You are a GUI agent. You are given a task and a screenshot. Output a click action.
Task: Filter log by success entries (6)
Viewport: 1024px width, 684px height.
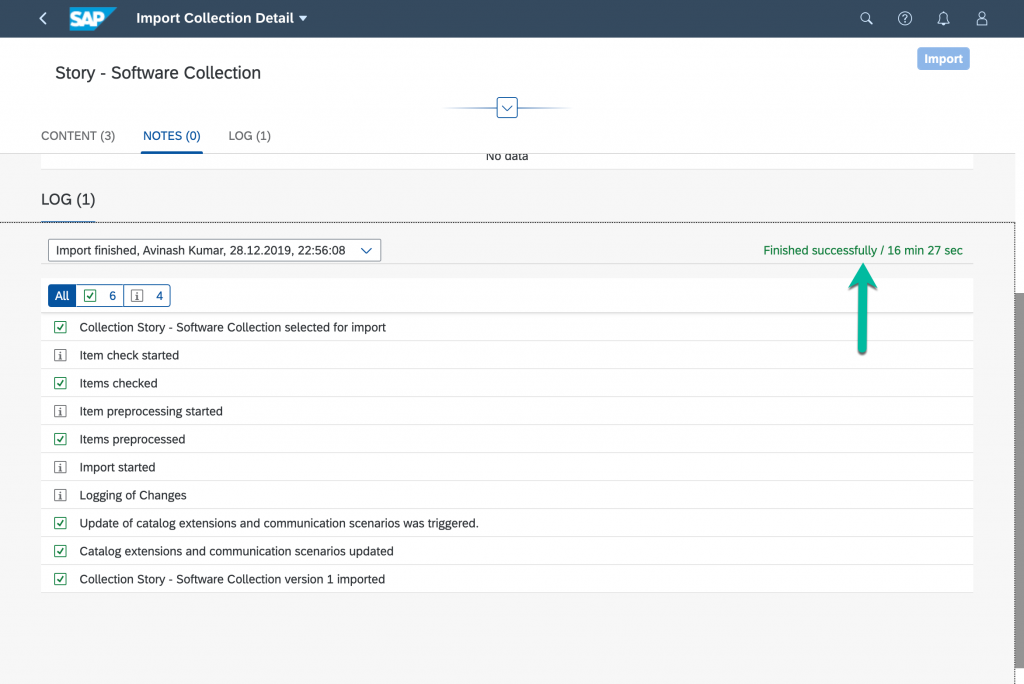click(100, 296)
